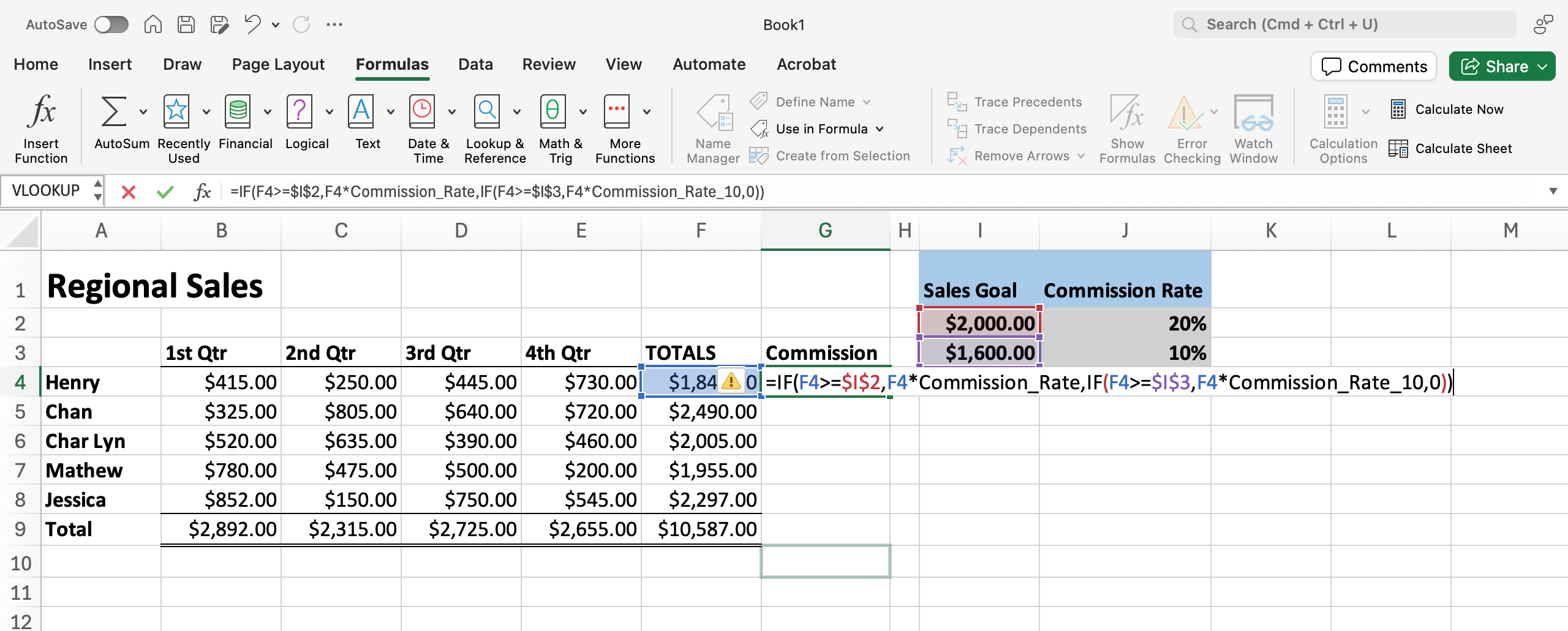
Task: Click the Select All corner triangle
Action: (x=22, y=230)
